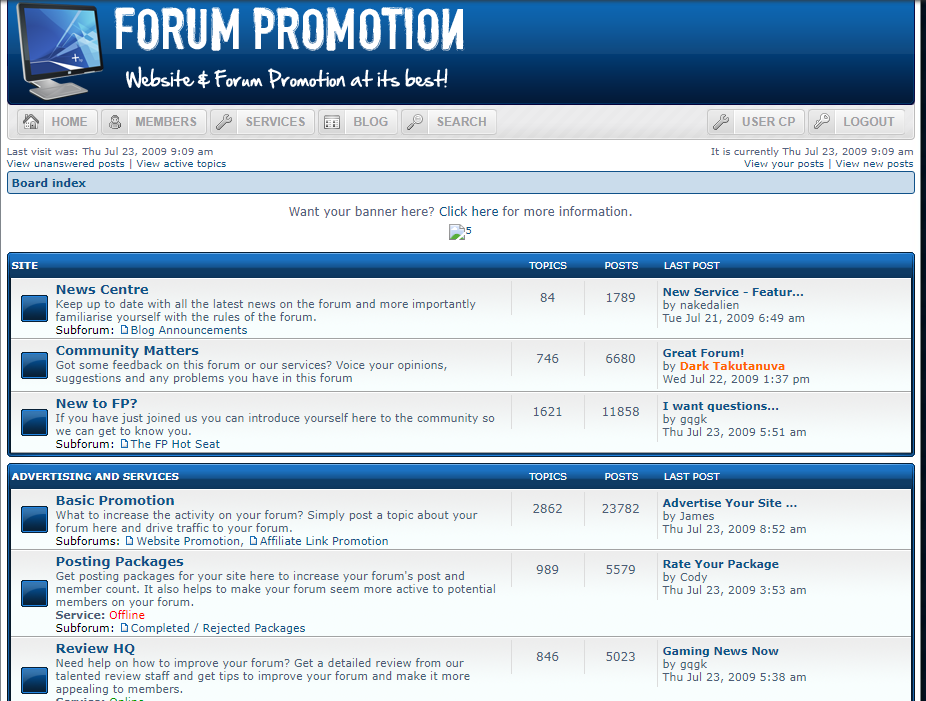
Task: Open ADVERTISING AND SERVICES category header
Action: click(95, 476)
